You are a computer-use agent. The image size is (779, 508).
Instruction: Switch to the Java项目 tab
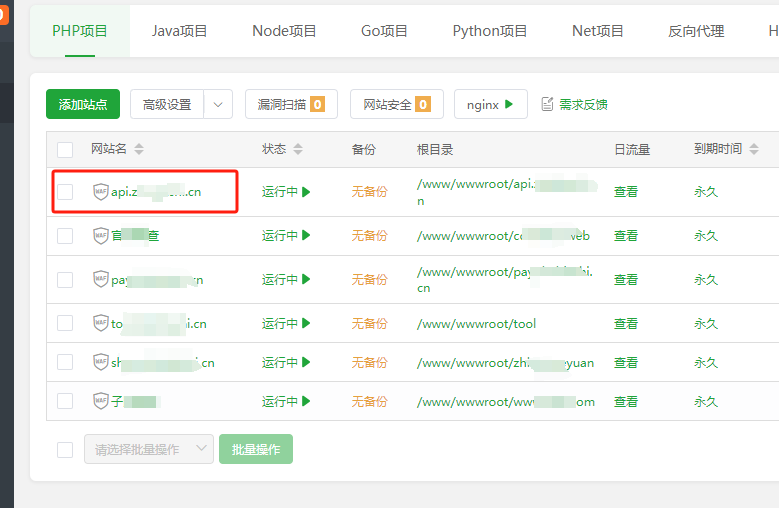point(180,31)
